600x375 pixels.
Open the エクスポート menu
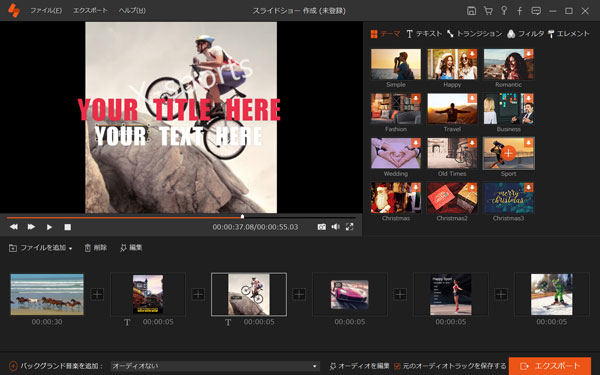click(x=90, y=10)
